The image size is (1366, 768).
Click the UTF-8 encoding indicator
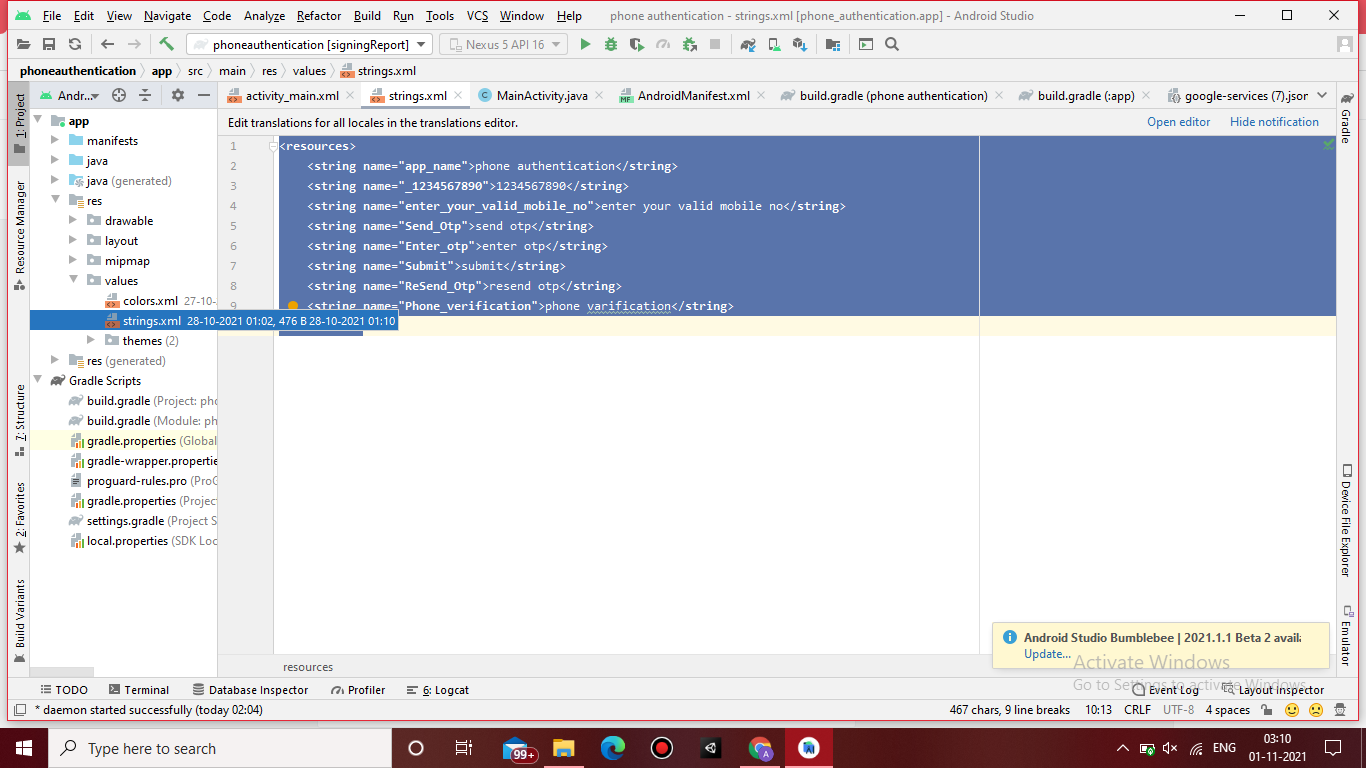coord(1178,710)
